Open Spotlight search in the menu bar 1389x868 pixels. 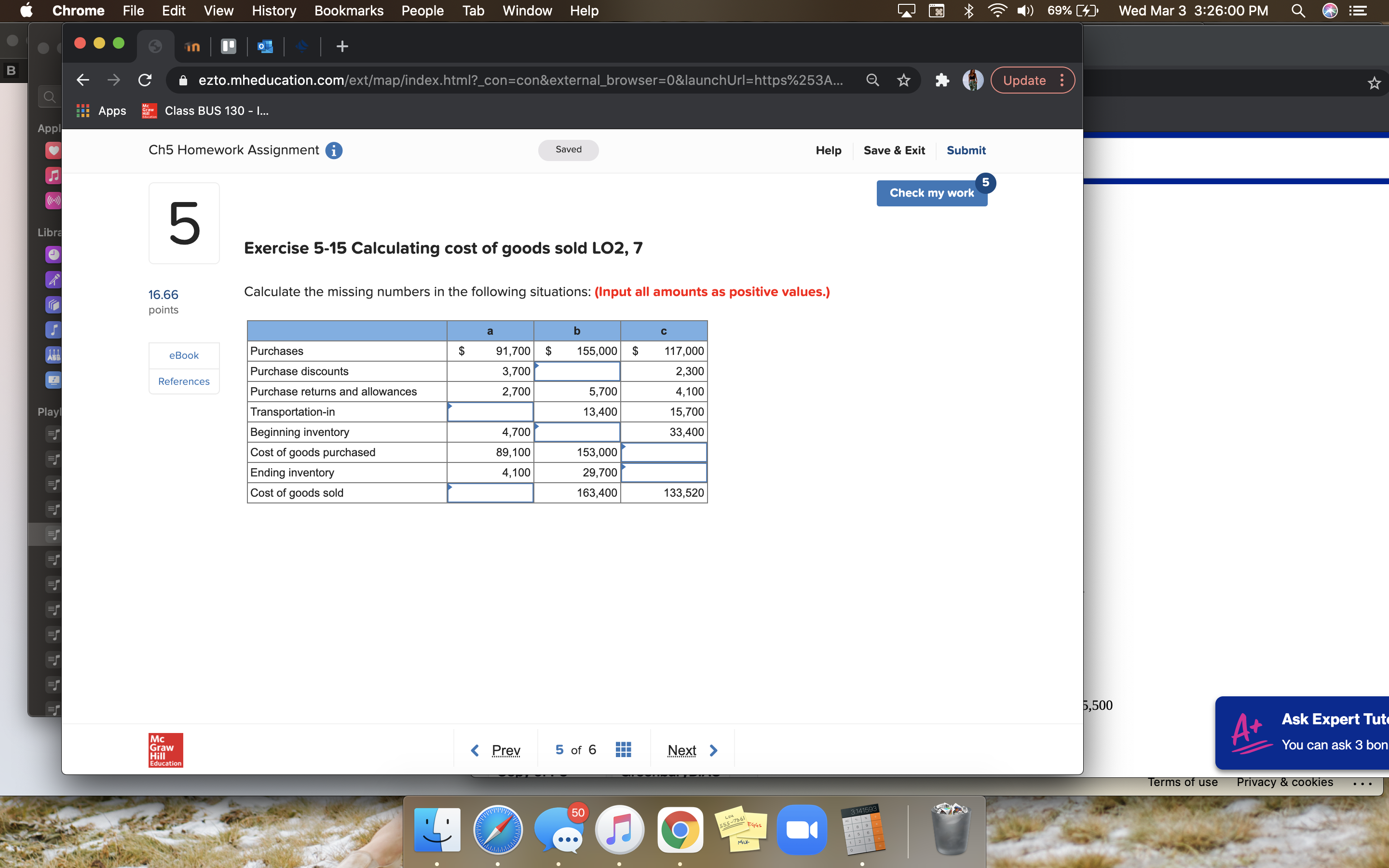click(x=1298, y=10)
